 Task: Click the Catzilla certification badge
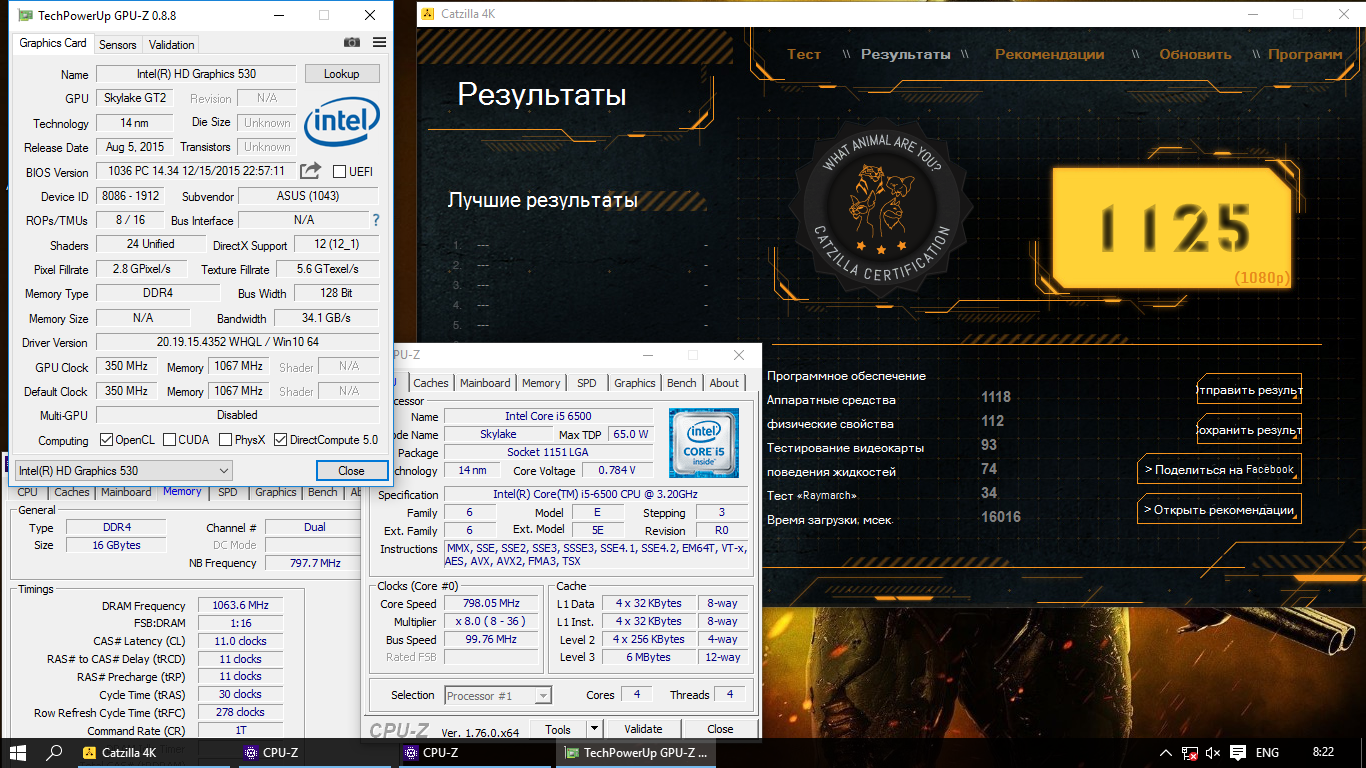(880, 205)
